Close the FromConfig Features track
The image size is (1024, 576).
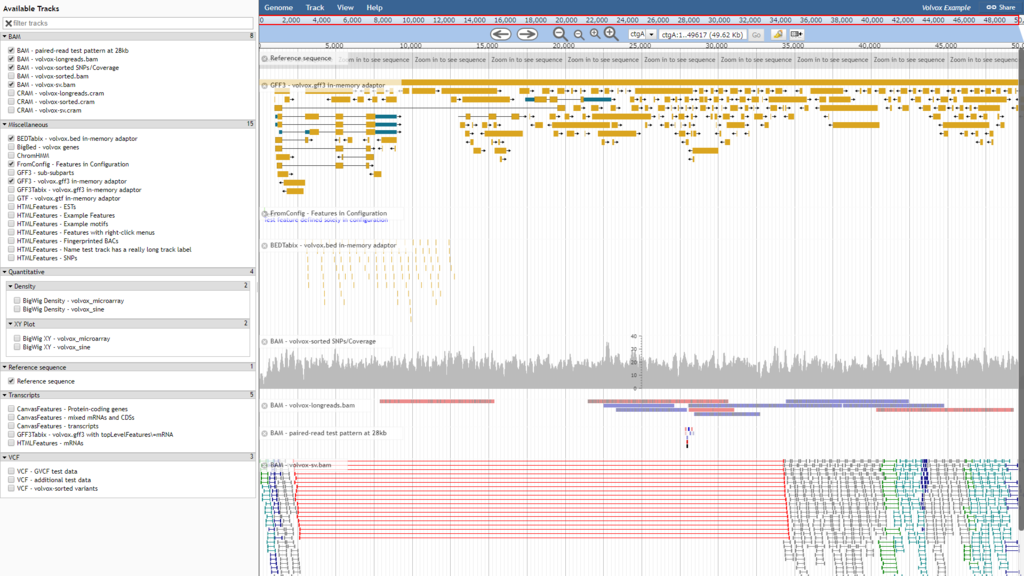point(264,213)
